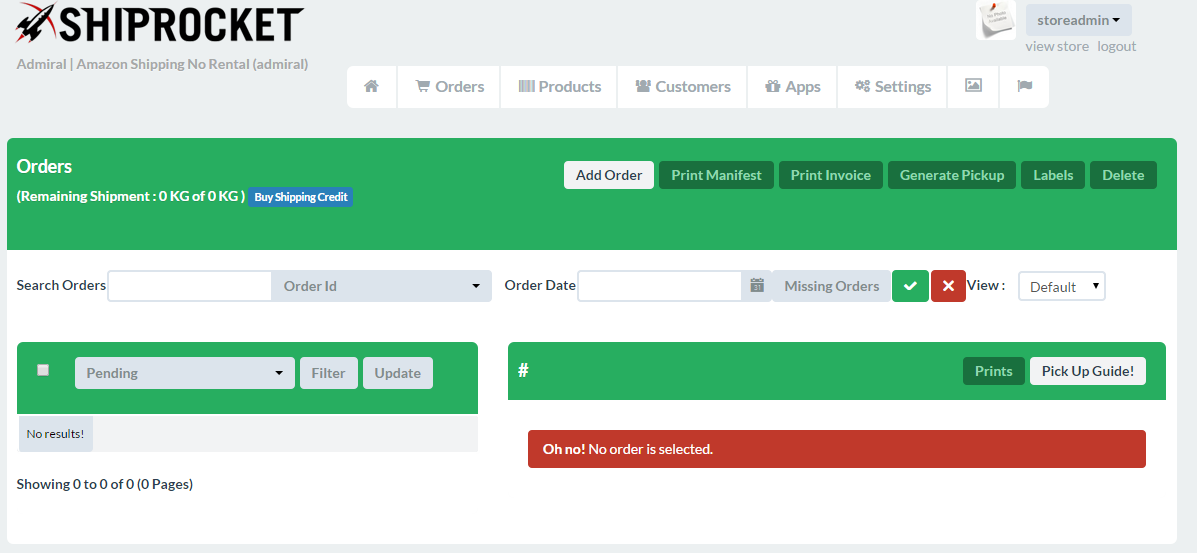
Task: Expand the storeadmin user menu
Action: (1078, 20)
